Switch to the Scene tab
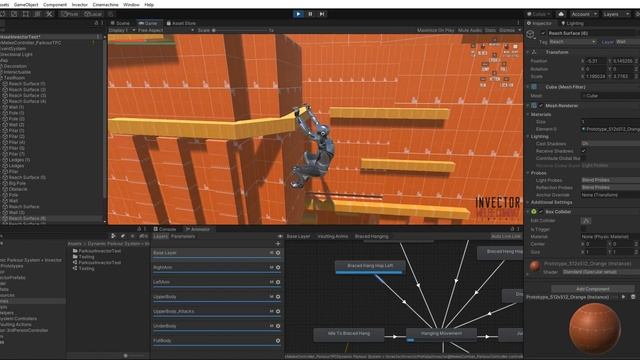Image resolution: width=640 pixels, height=360 pixels. 120,23
